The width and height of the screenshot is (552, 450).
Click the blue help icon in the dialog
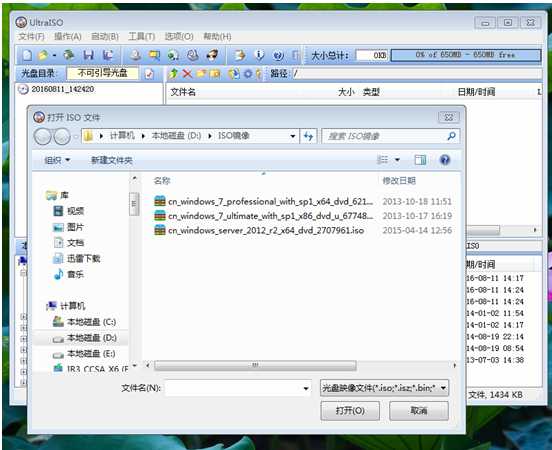[445, 160]
